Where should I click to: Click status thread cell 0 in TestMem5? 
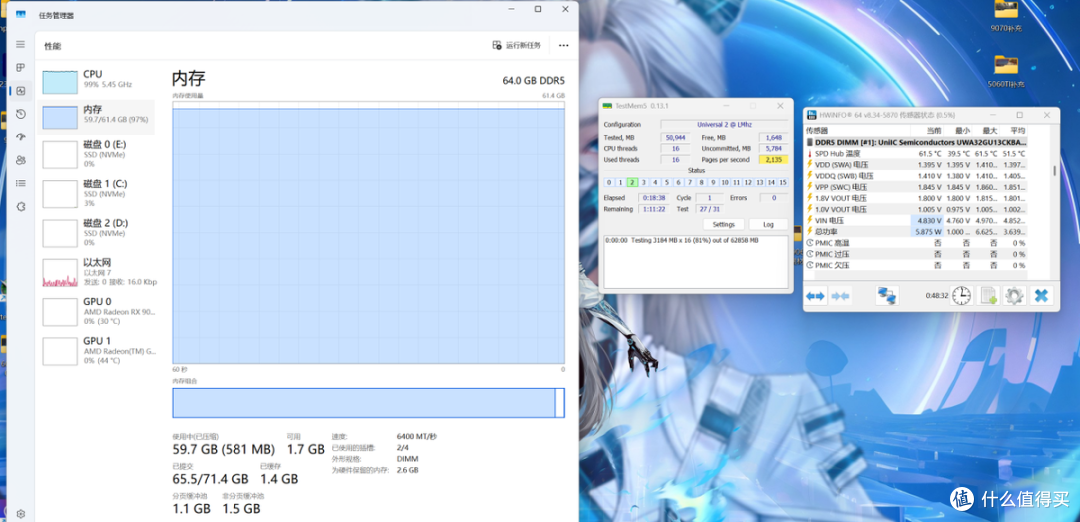click(x=609, y=182)
